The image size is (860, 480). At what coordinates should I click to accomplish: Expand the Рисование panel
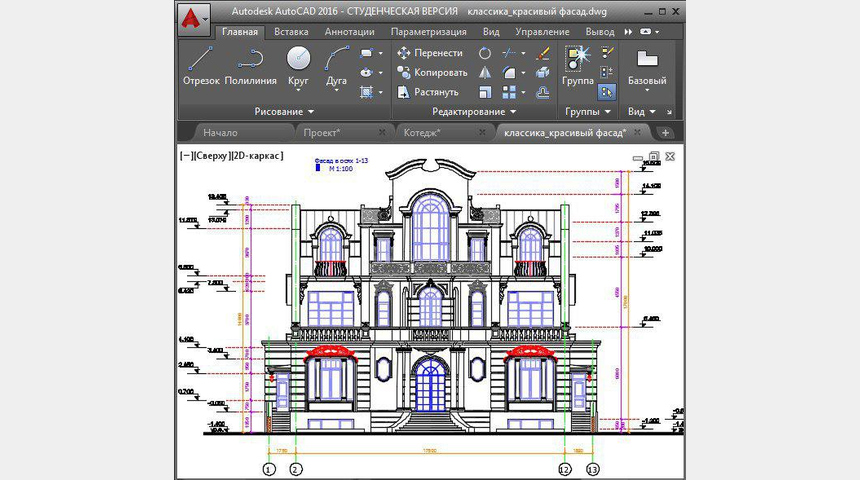click(284, 111)
